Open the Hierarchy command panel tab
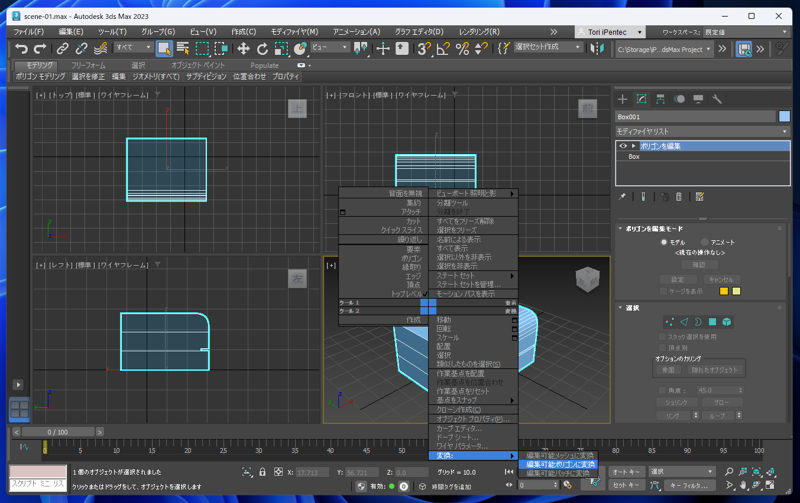The image size is (800, 503). [660, 99]
